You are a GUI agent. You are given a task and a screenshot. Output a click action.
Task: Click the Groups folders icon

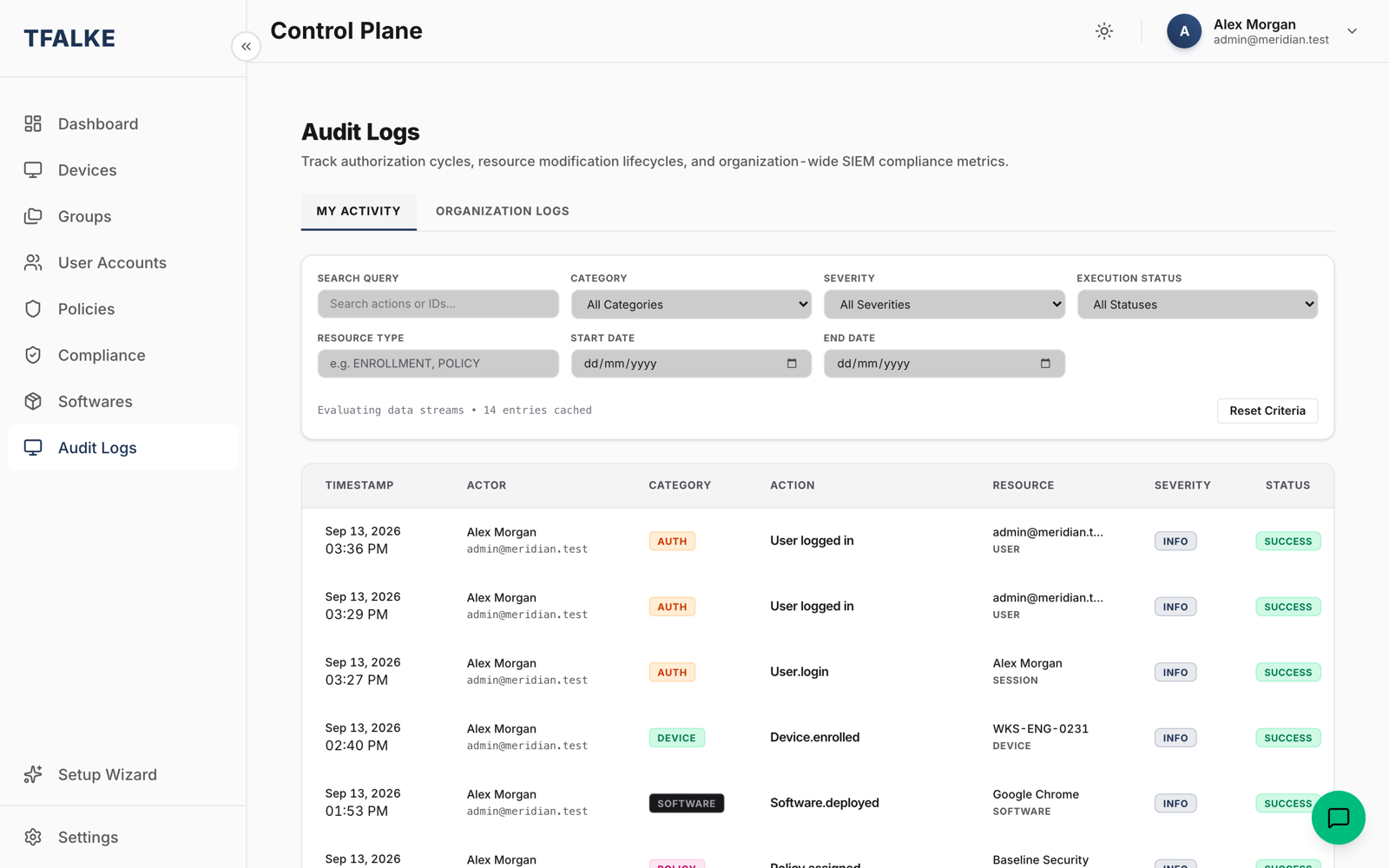pyautogui.click(x=33, y=216)
